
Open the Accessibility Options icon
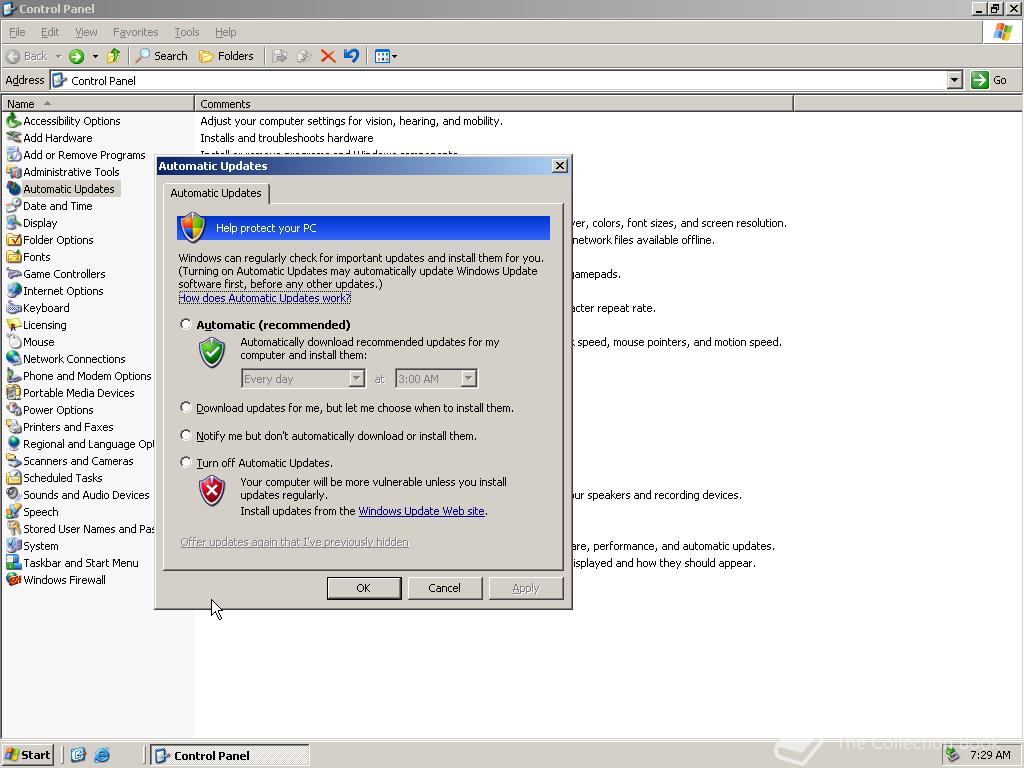(14, 121)
